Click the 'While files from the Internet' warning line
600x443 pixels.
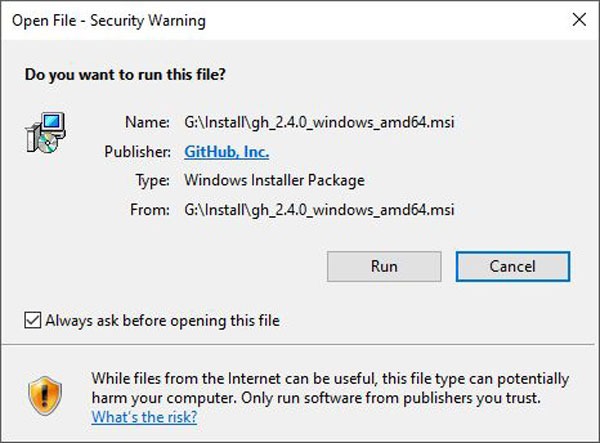[x=330, y=379]
